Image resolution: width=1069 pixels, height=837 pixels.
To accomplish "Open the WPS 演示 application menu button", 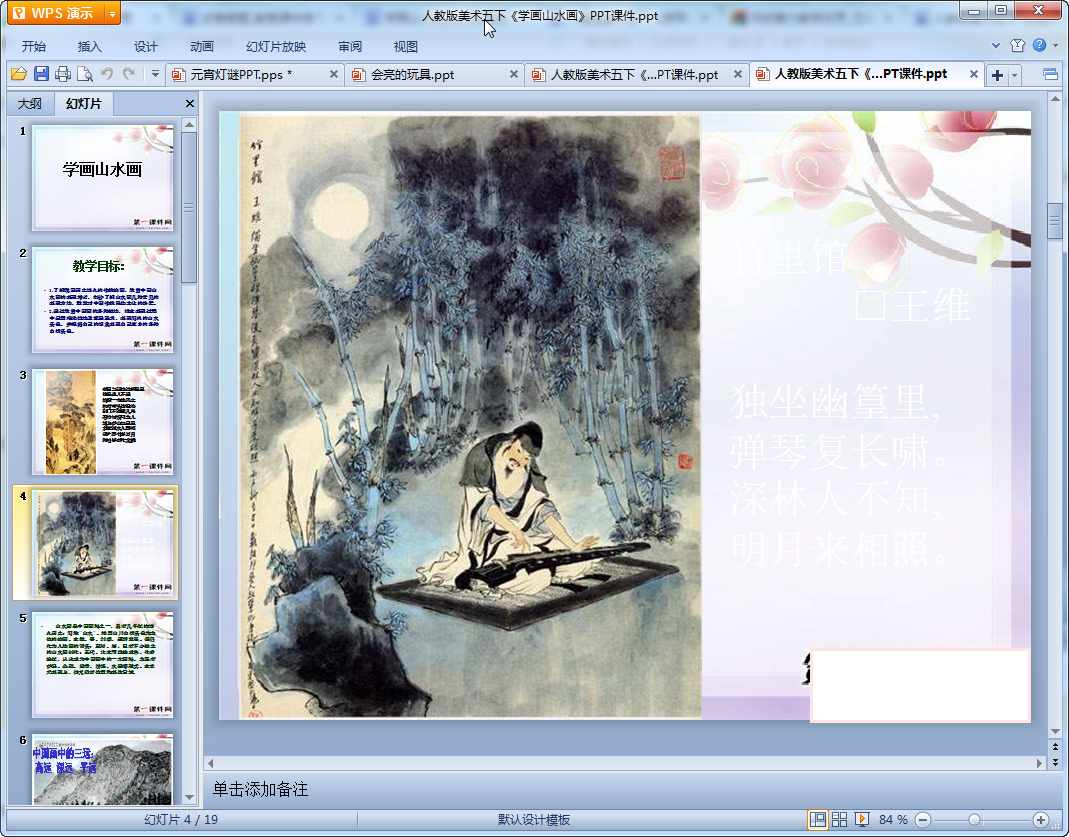I will point(56,13).
